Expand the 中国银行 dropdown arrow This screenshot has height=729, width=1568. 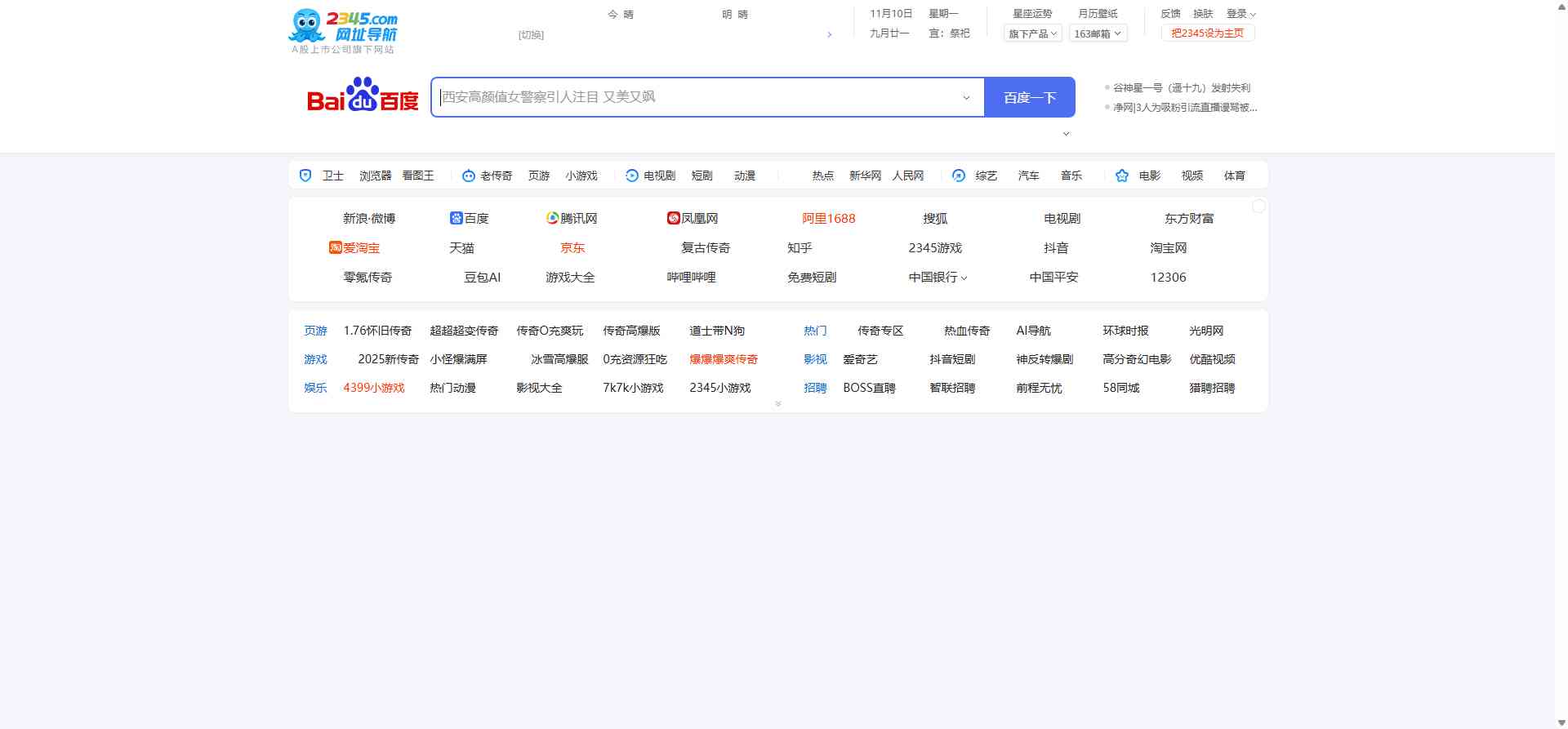[x=964, y=278]
